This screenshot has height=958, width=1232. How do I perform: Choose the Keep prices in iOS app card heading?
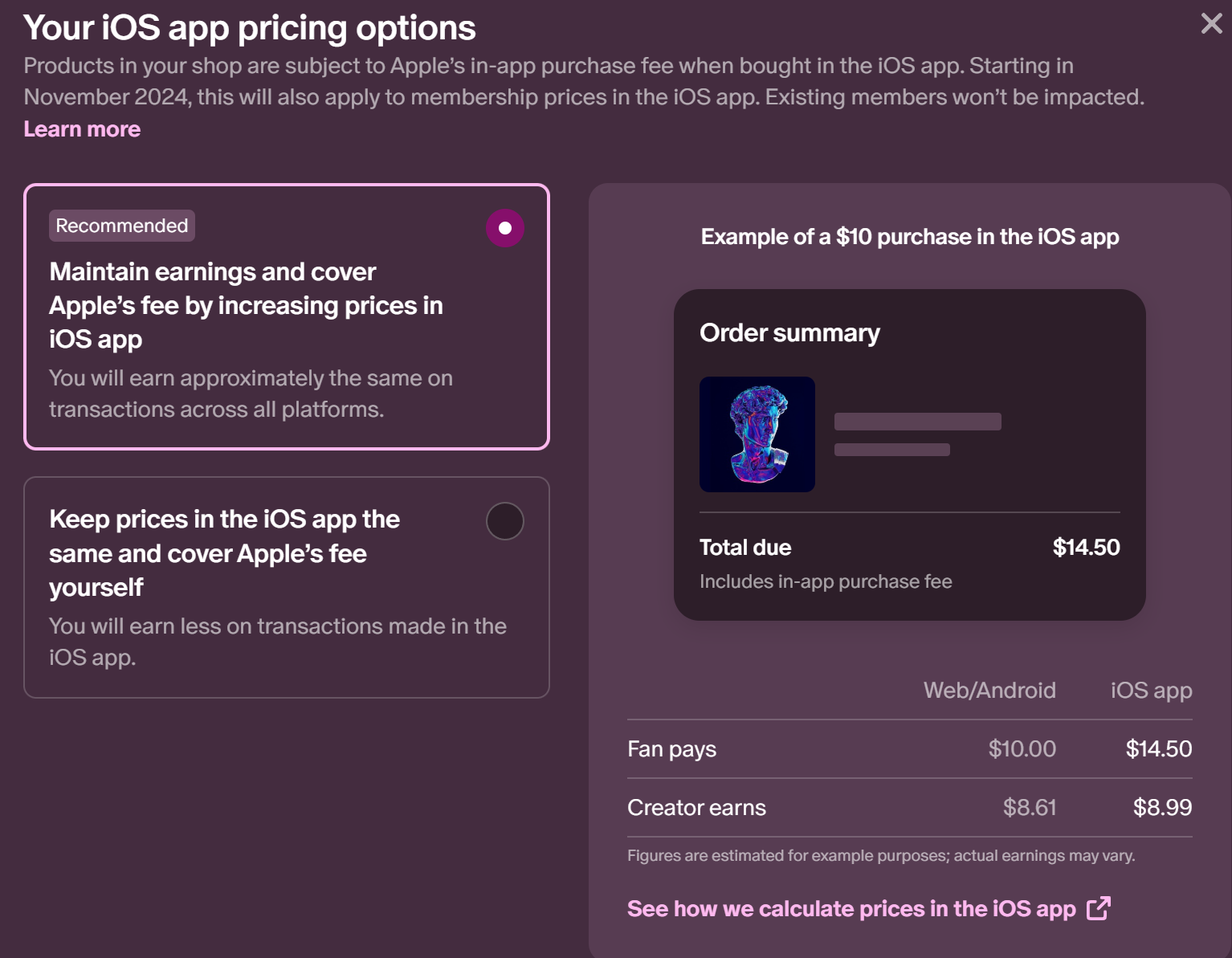click(x=224, y=552)
